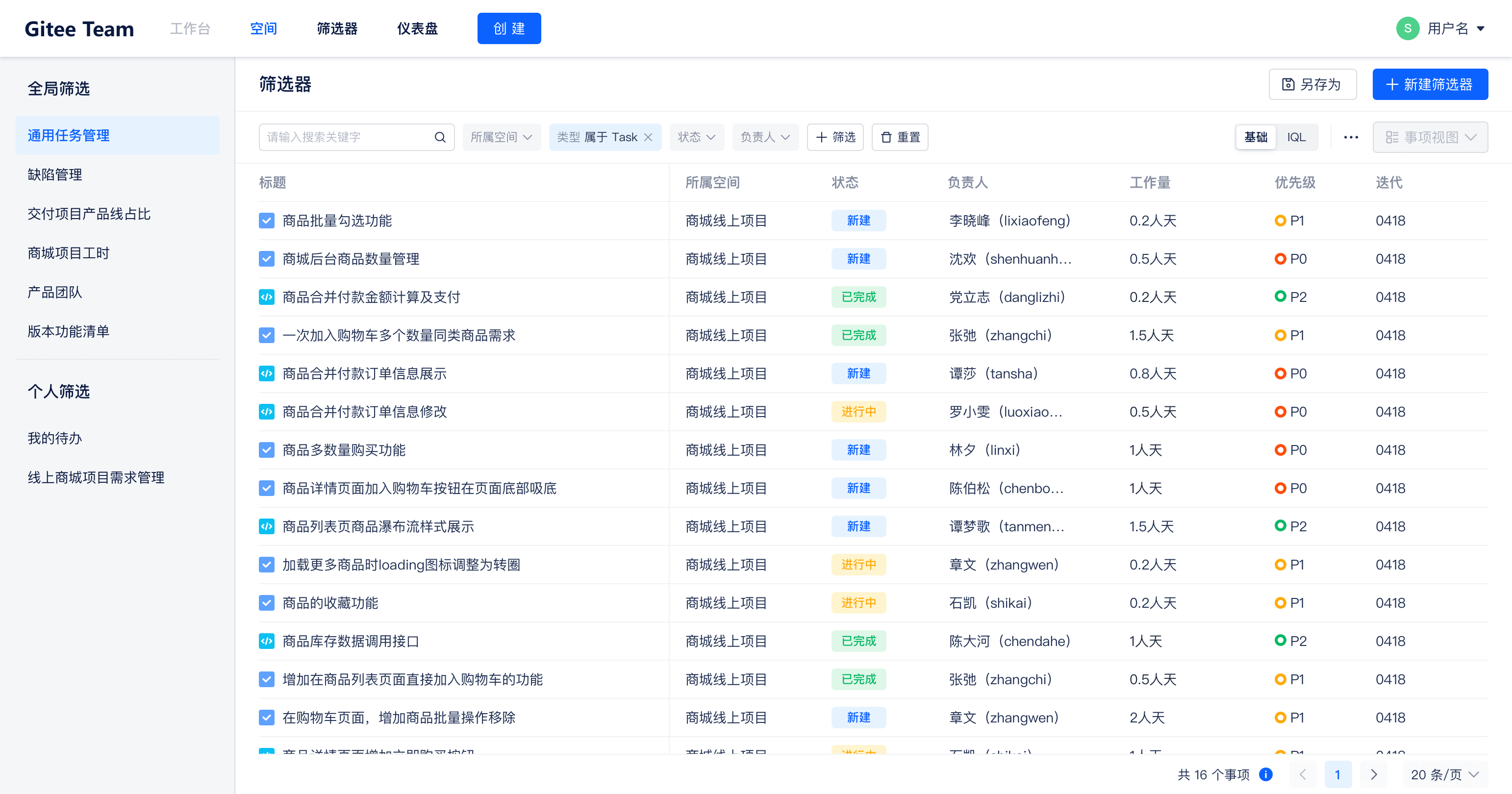Screen dimensions: 1512x794
Task: Click the search magnifier icon
Action: [440, 137]
